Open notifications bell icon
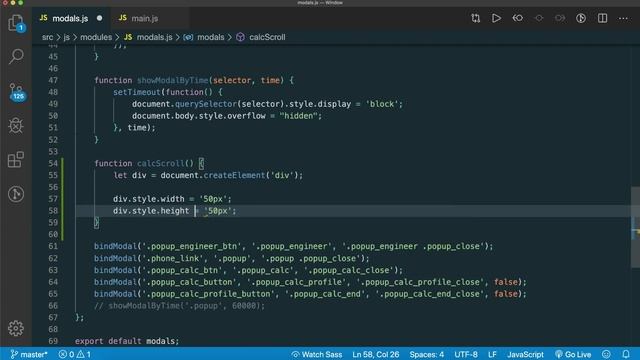Viewport: 640px width, 360px height. pyautogui.click(x=626, y=354)
